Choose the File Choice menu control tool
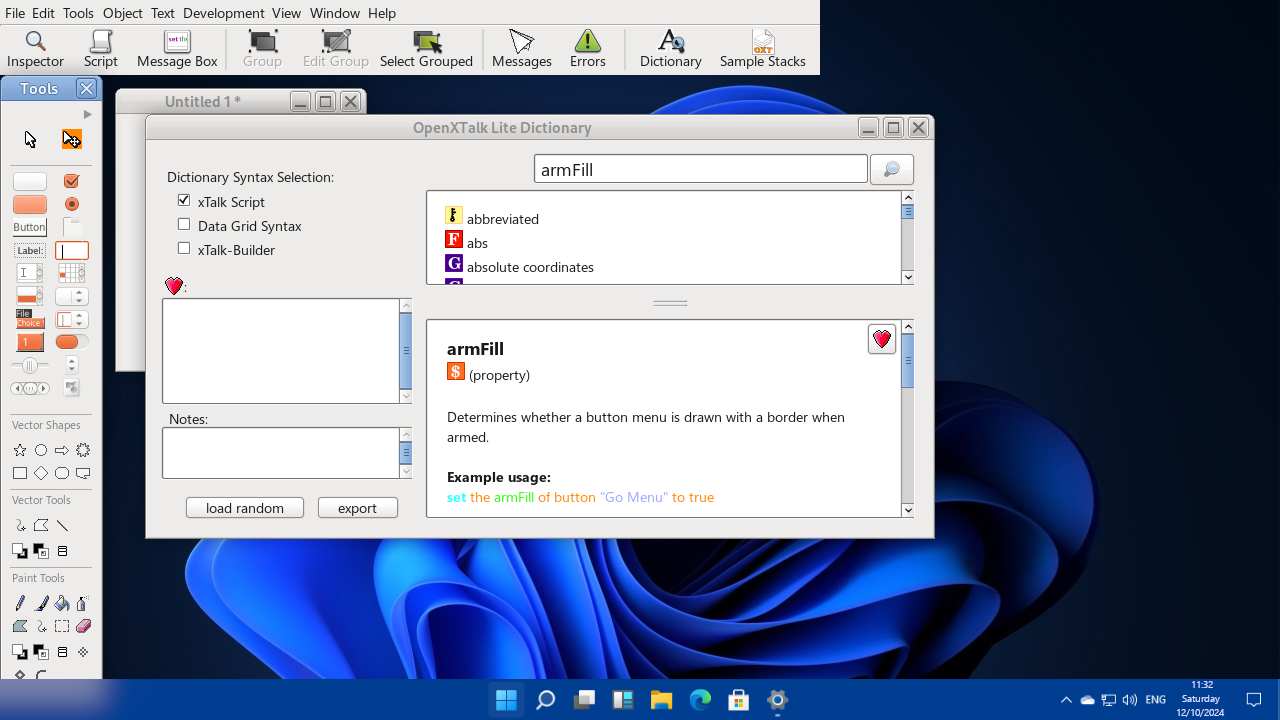1280x720 pixels. [x=29, y=319]
